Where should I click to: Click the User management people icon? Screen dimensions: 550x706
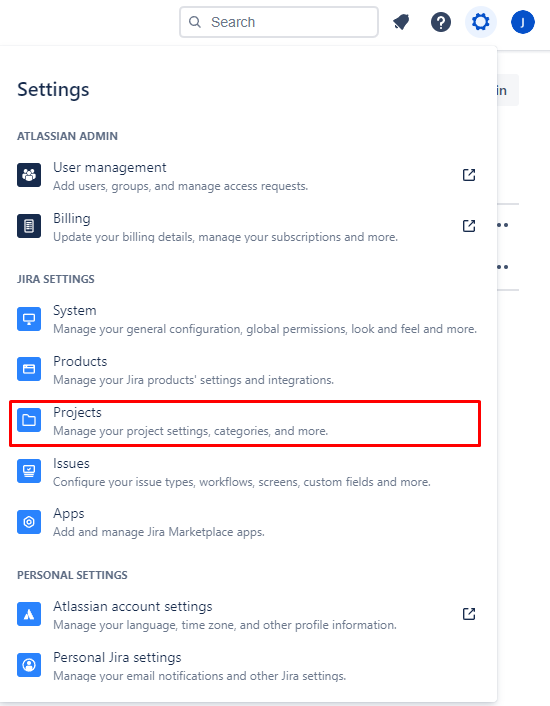pos(29,175)
